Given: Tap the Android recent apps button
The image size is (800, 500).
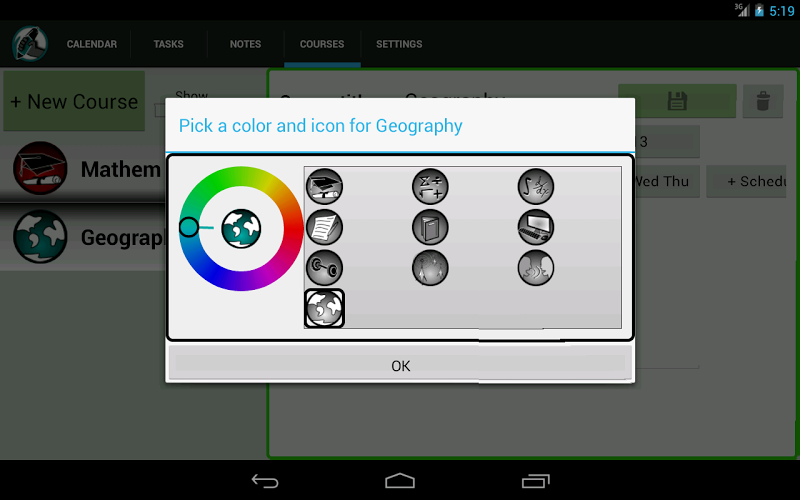Looking at the screenshot, I should (536, 481).
